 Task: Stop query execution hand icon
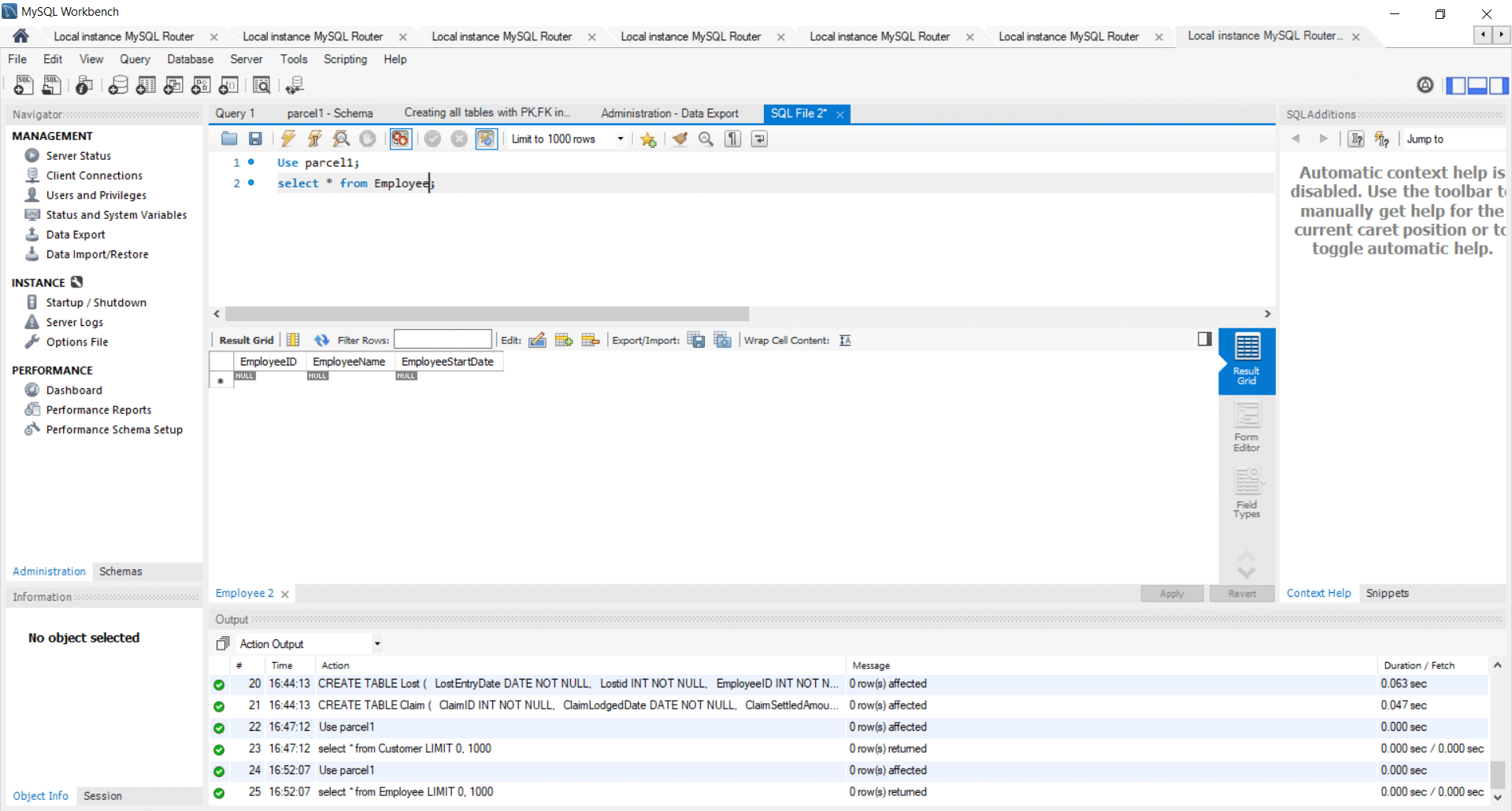[368, 139]
